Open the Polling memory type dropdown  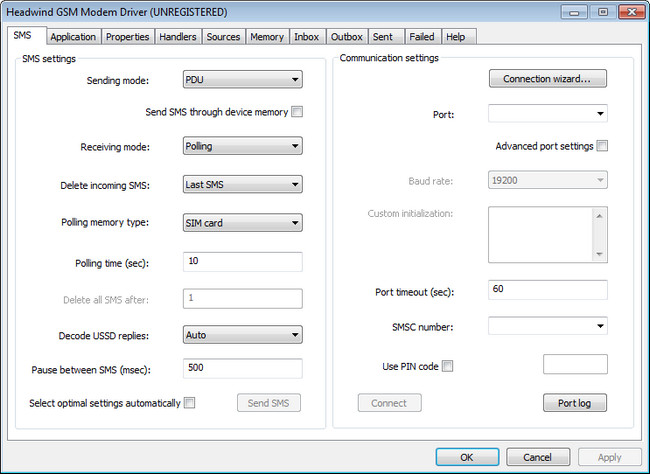click(243, 223)
